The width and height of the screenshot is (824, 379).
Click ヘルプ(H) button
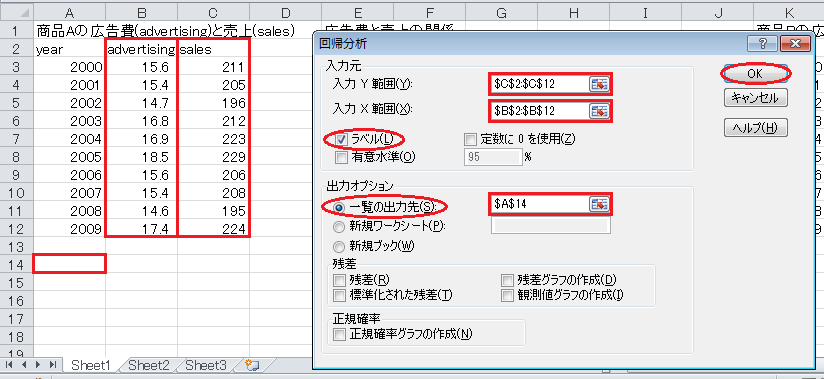click(x=755, y=128)
